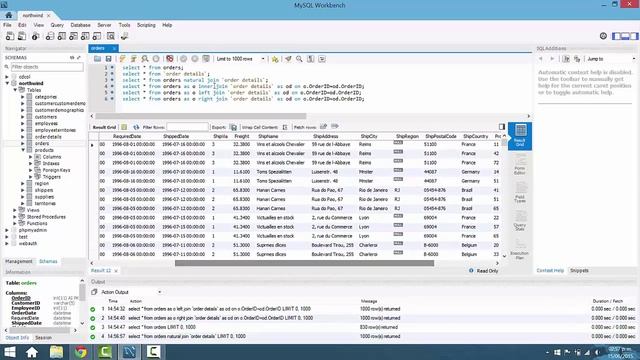
Task: Run Explain on current statement icon
Action: [144, 59]
